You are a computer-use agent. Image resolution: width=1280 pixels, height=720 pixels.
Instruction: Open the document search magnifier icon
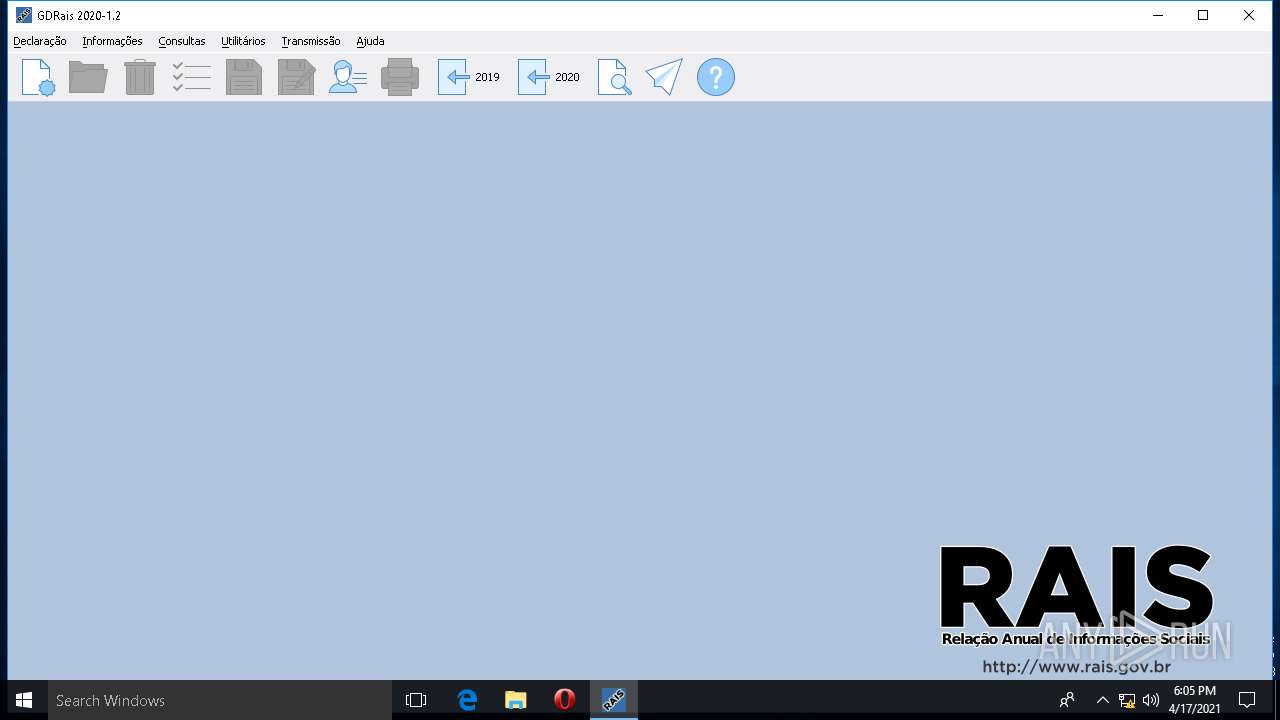614,77
